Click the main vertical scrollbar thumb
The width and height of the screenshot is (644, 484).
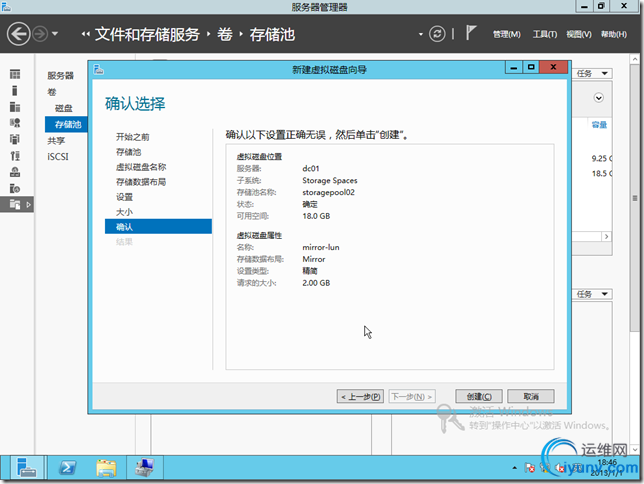click(635, 198)
